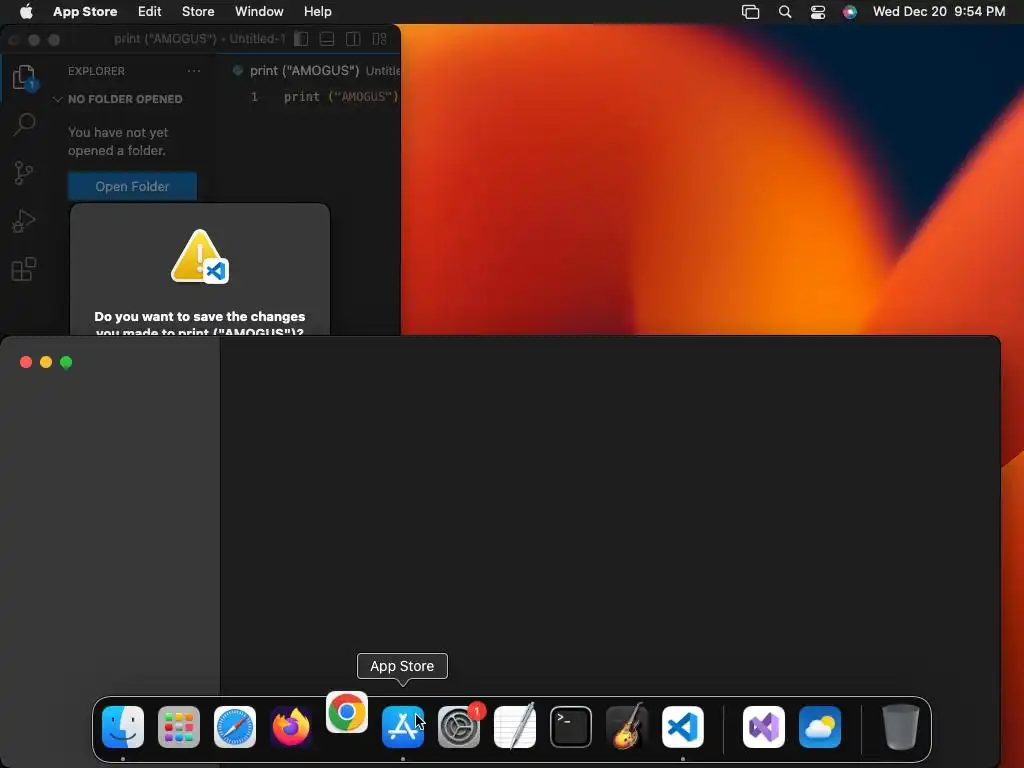
Task: Zoom the App Store window with green button
Action: (x=66, y=362)
